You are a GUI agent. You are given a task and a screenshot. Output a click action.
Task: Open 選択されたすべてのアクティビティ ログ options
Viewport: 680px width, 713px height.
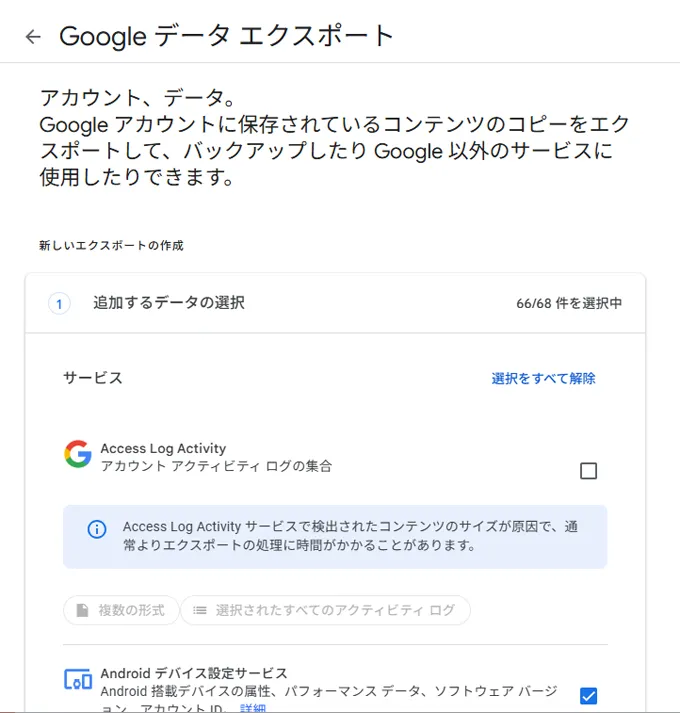click(325, 610)
